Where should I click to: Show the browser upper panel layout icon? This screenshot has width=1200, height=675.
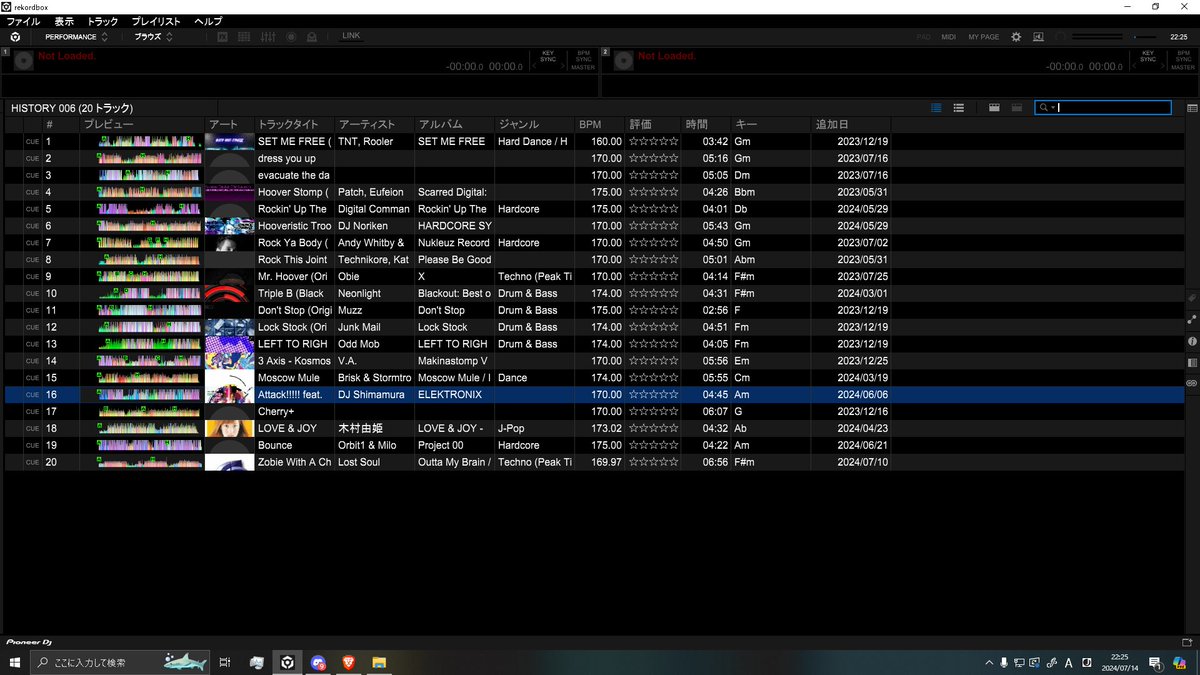coord(994,107)
